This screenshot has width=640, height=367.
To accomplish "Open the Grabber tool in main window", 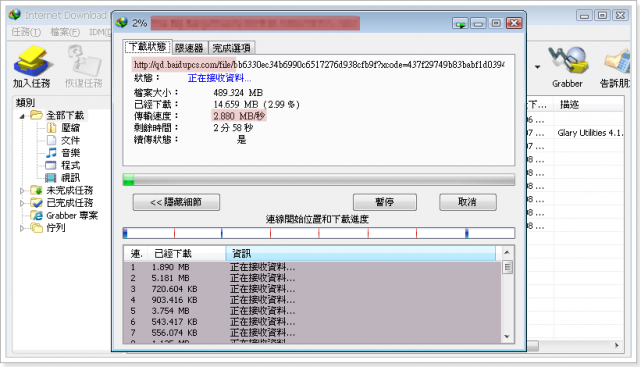I will (567, 67).
